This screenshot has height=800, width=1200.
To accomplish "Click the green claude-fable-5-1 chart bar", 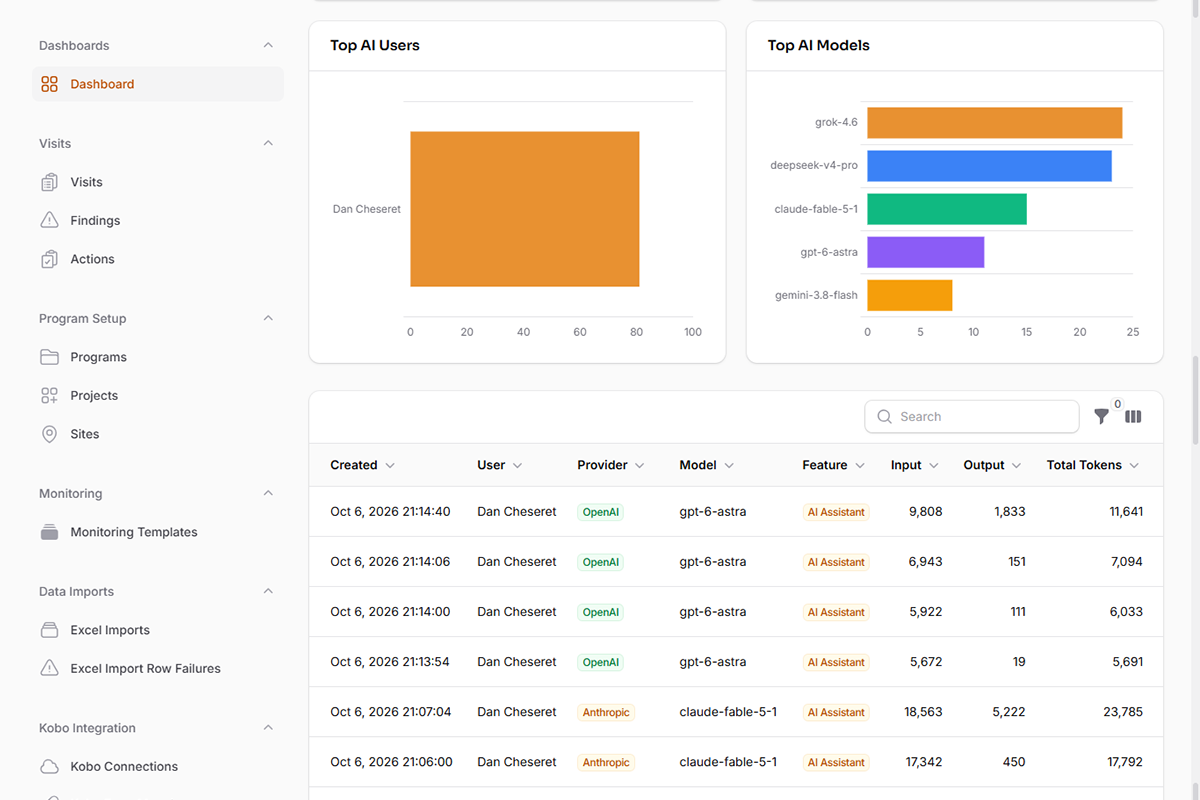I will 947,209.
